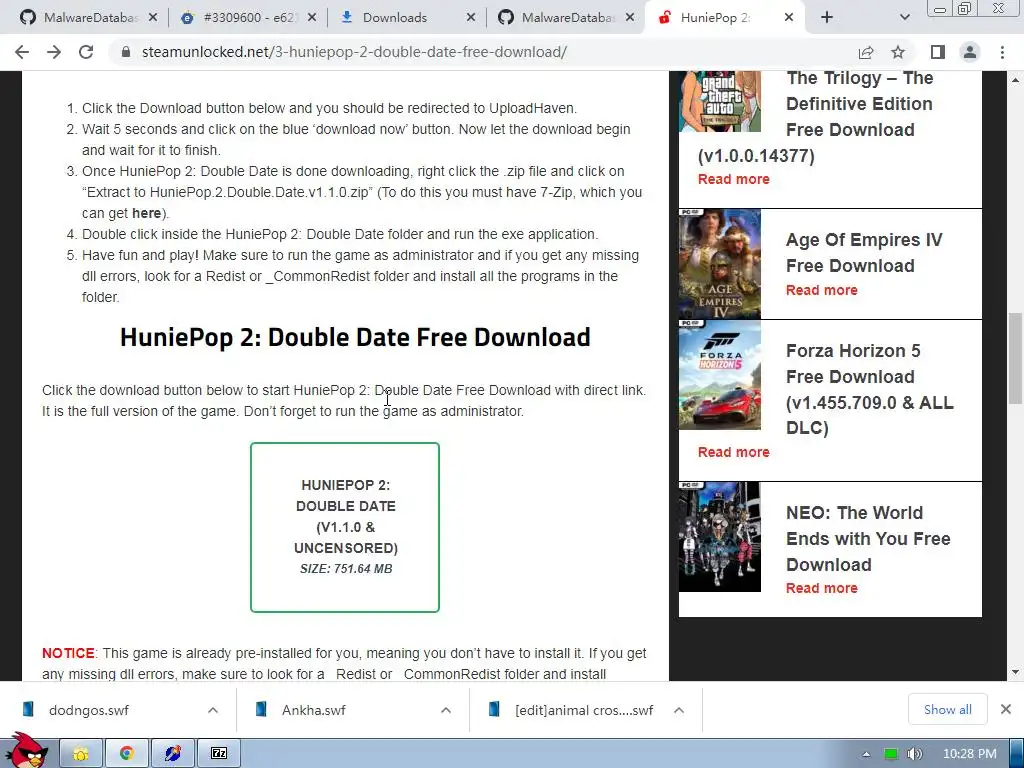1024x768 pixels.
Task: Open the browser side panel
Action: [x=938, y=52]
